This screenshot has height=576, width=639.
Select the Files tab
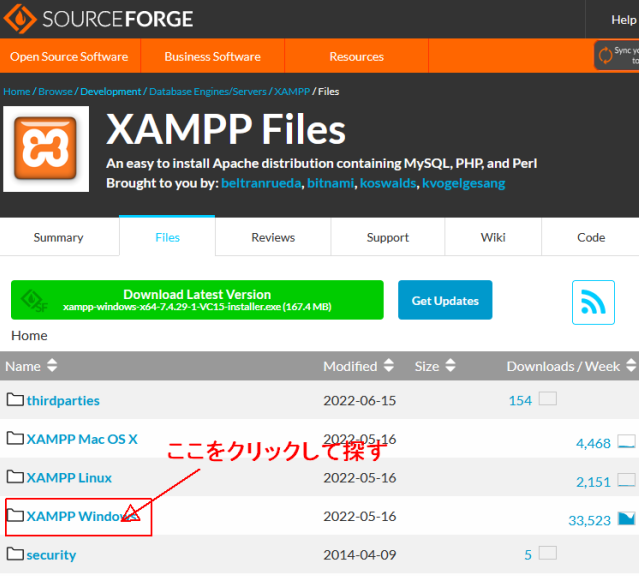tap(167, 237)
